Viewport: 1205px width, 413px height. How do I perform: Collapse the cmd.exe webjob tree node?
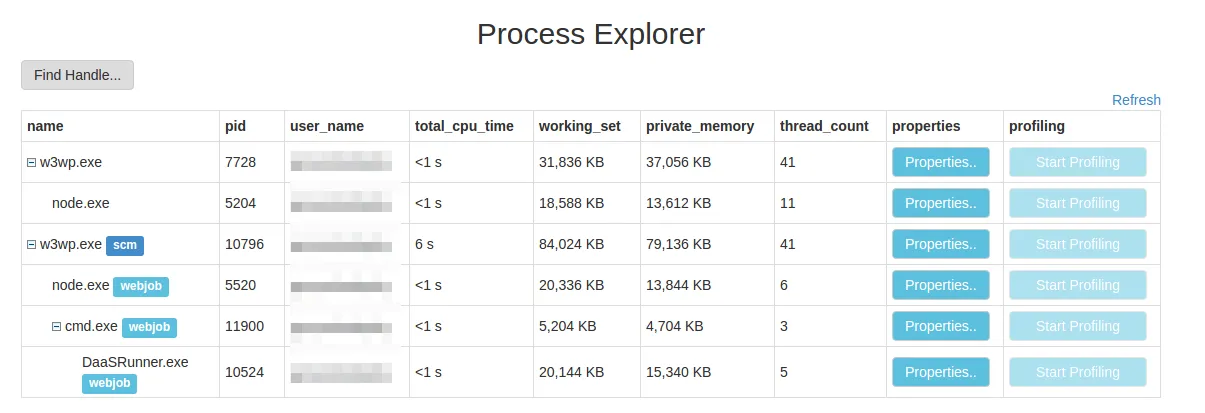point(57,326)
